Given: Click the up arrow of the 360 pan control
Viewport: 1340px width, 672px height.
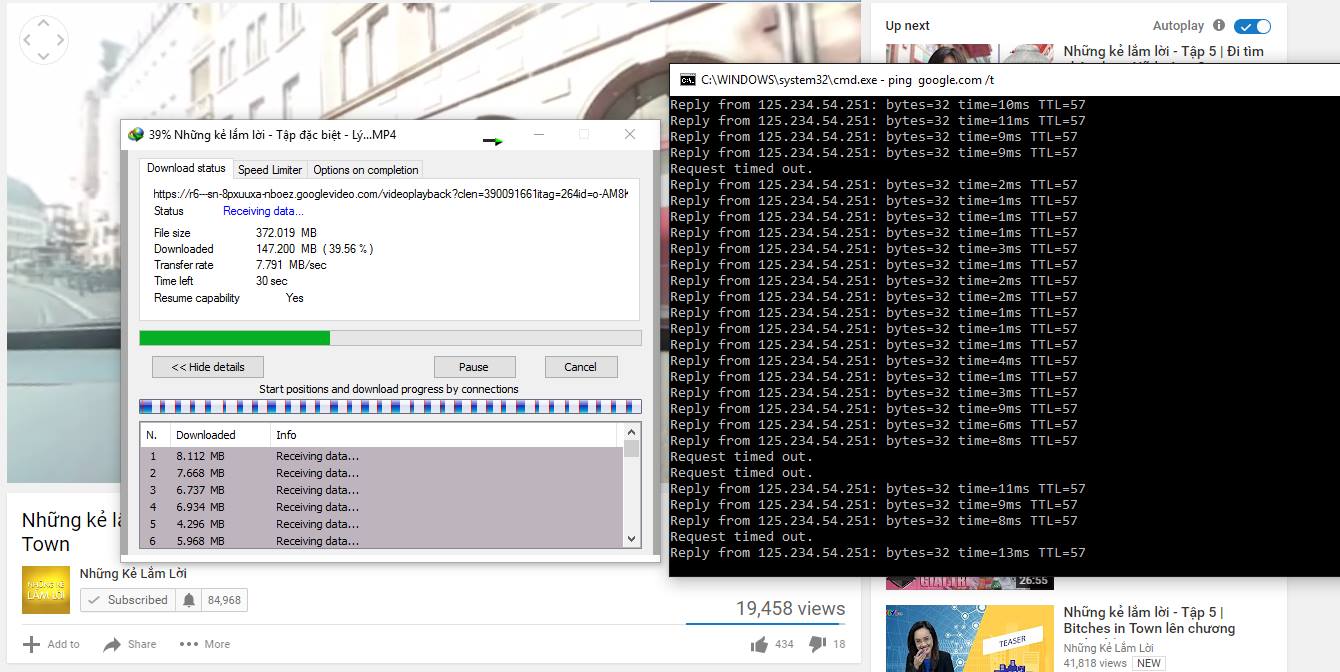Looking at the screenshot, I should pos(44,24).
